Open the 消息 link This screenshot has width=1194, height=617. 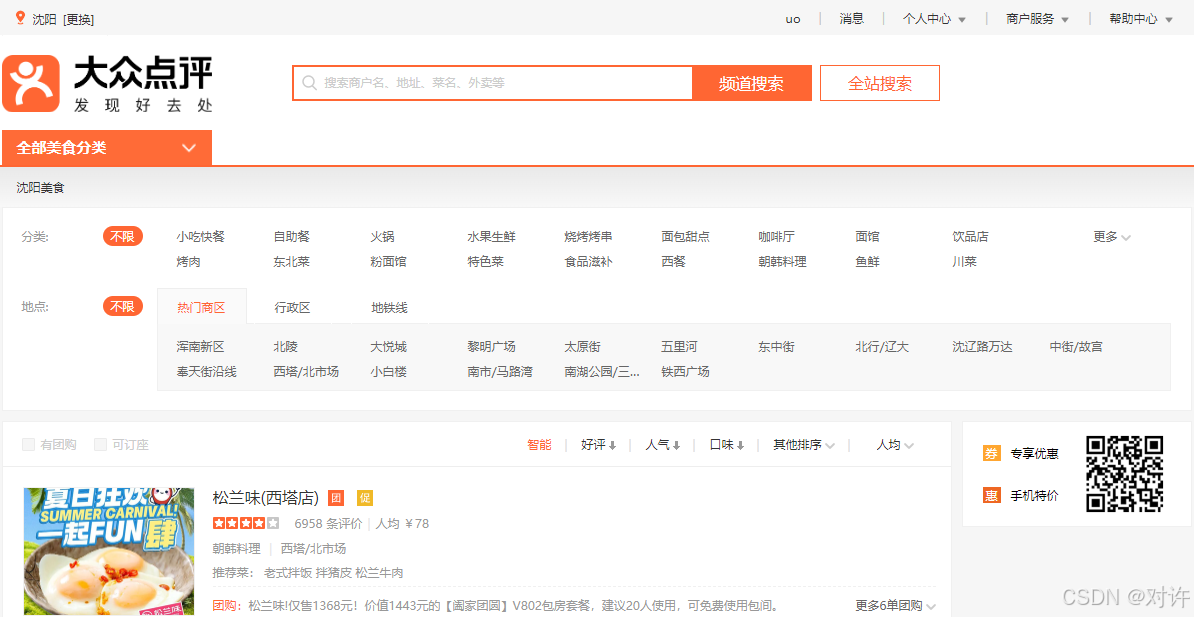pos(851,19)
